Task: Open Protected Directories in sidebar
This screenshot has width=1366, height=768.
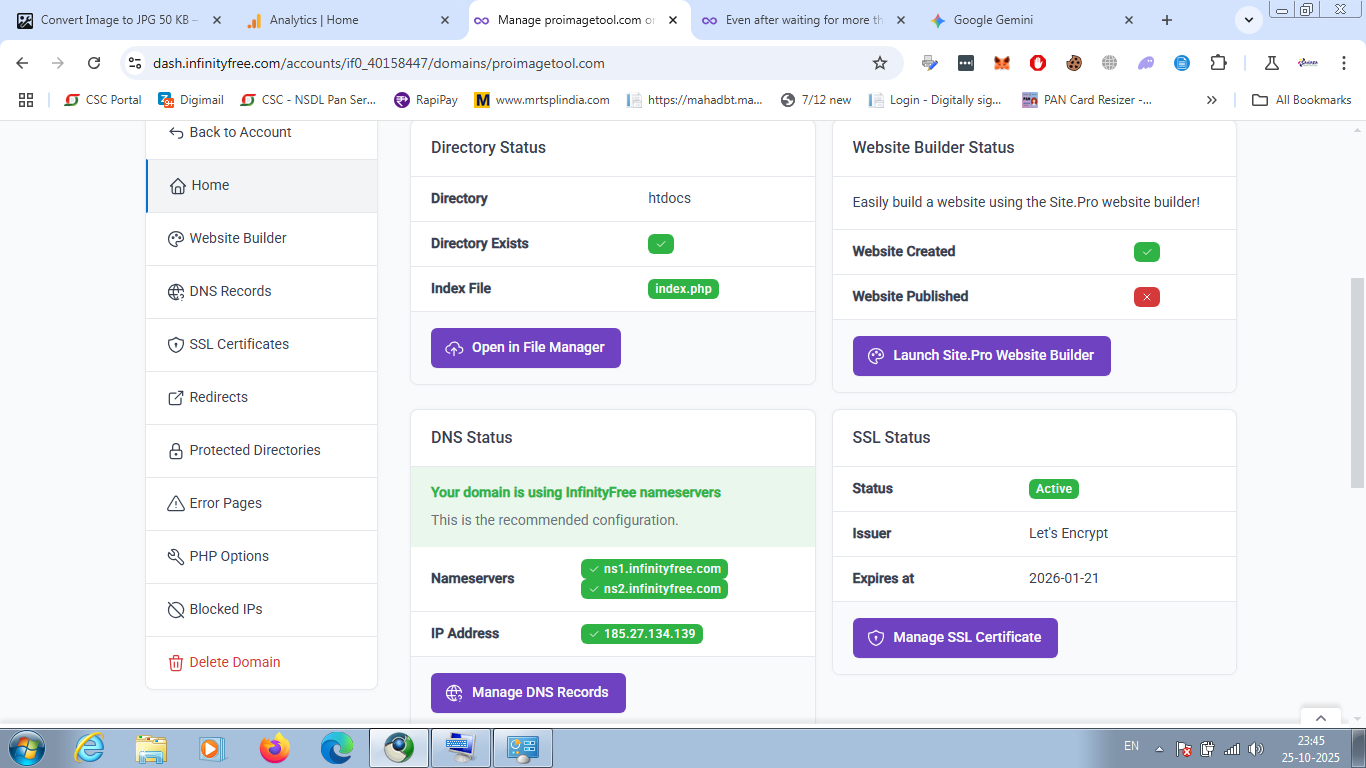Action: (255, 450)
